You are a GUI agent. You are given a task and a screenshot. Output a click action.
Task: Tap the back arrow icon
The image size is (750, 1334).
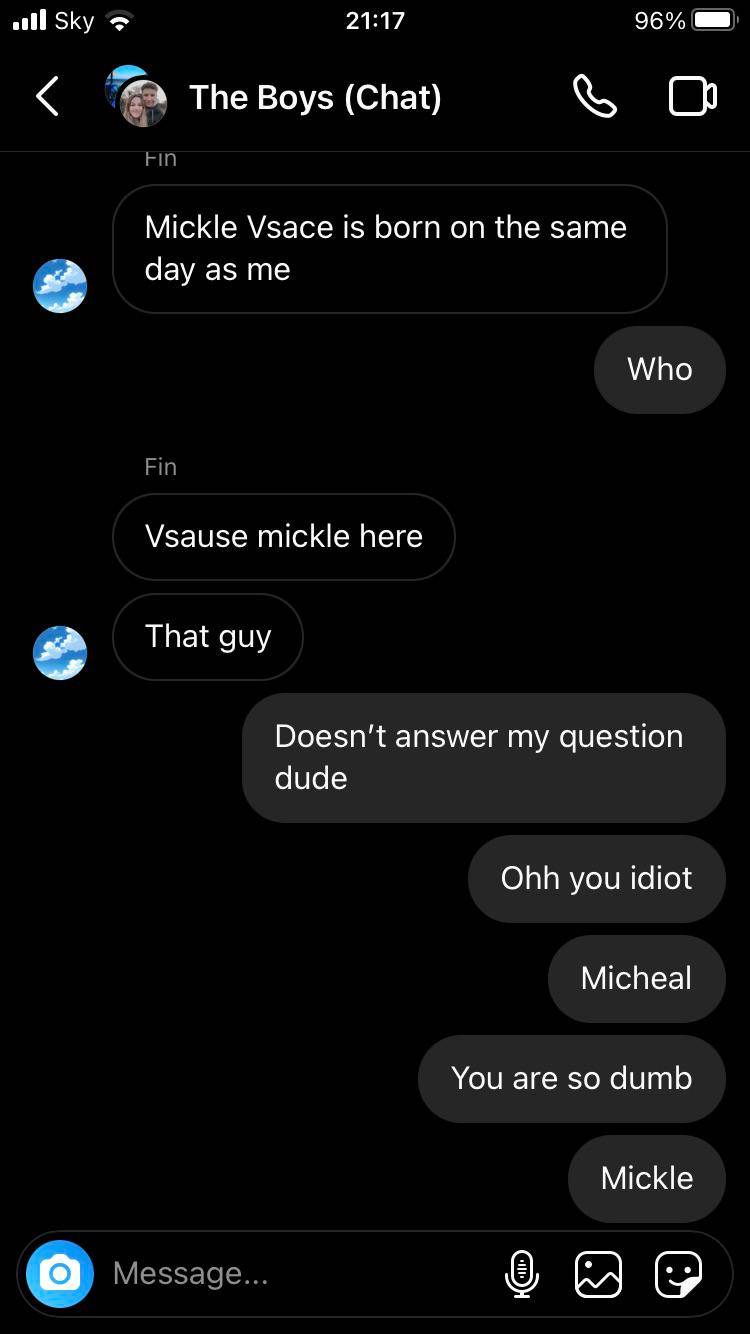(x=47, y=97)
